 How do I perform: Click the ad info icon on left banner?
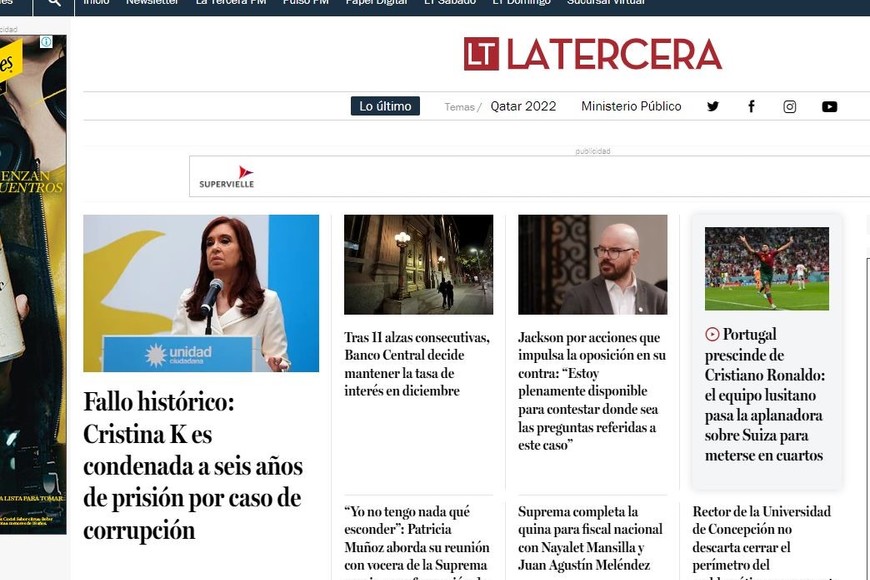click(x=46, y=42)
